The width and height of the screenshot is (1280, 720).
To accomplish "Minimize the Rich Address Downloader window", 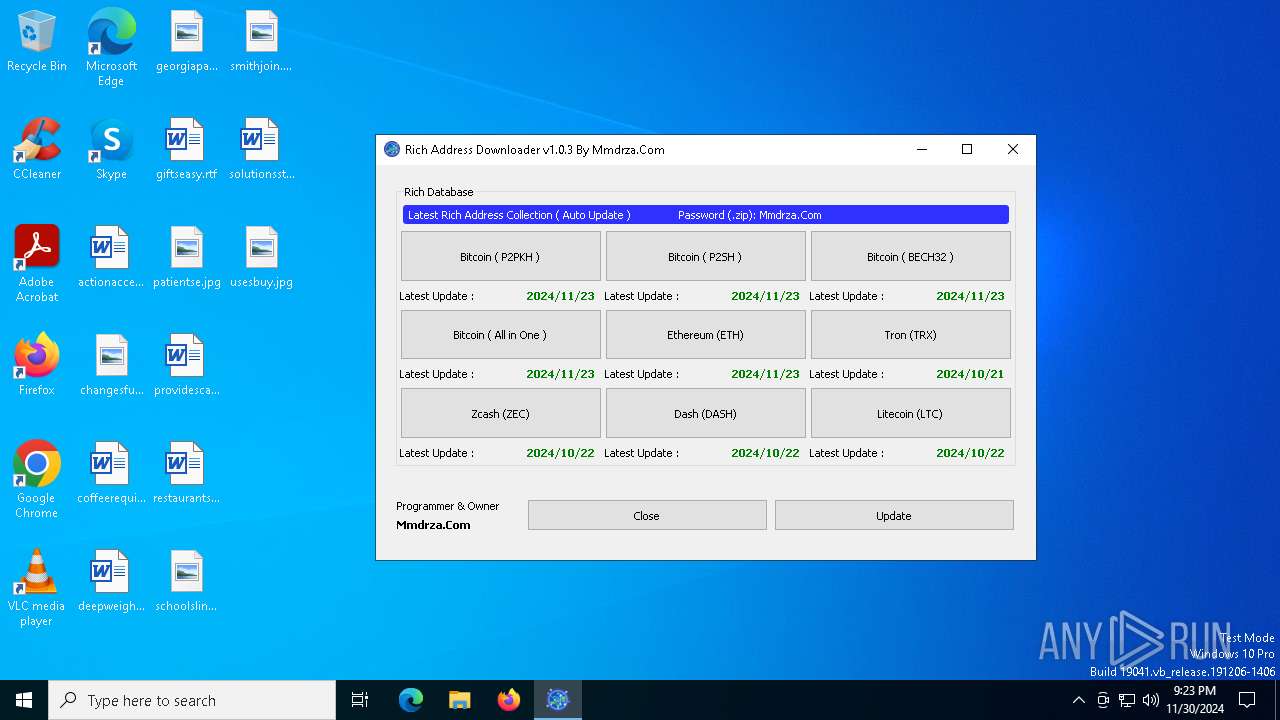I will [x=921, y=150].
